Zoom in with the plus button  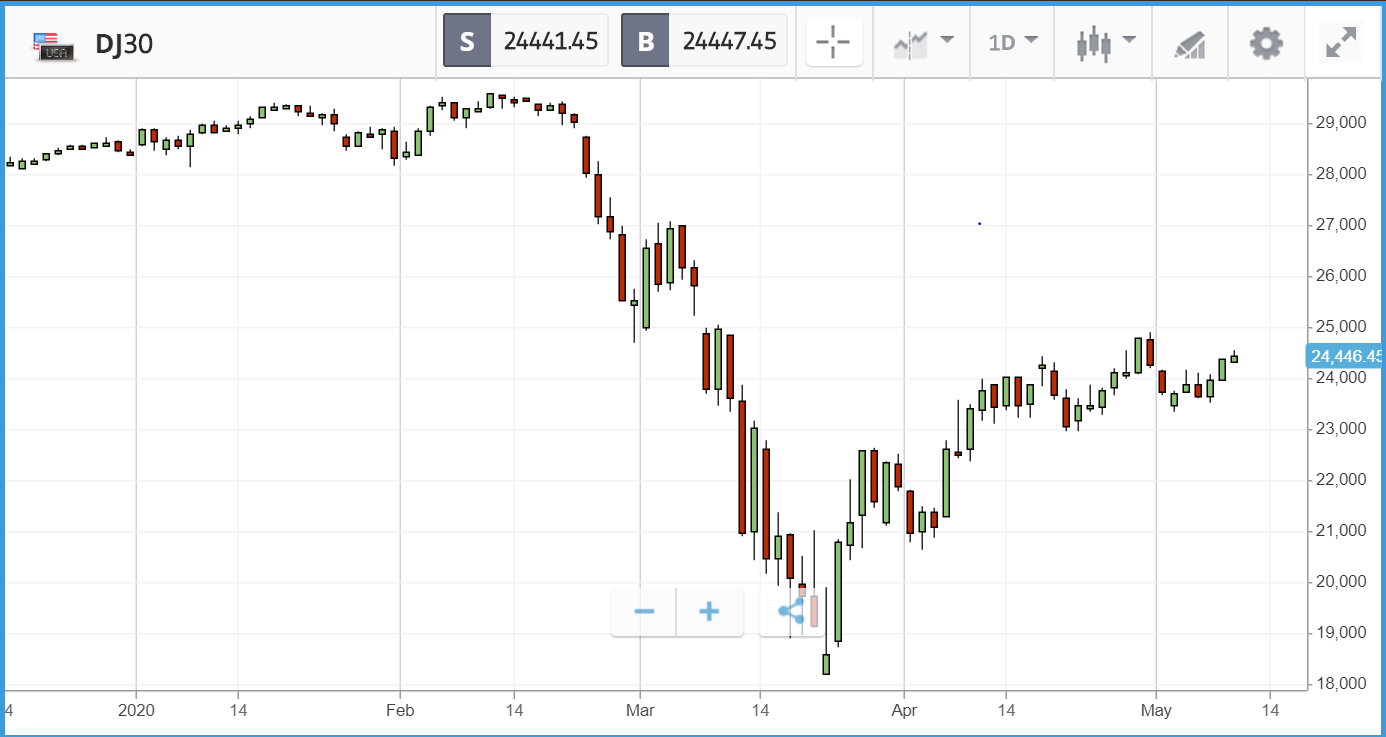pyautogui.click(x=709, y=612)
